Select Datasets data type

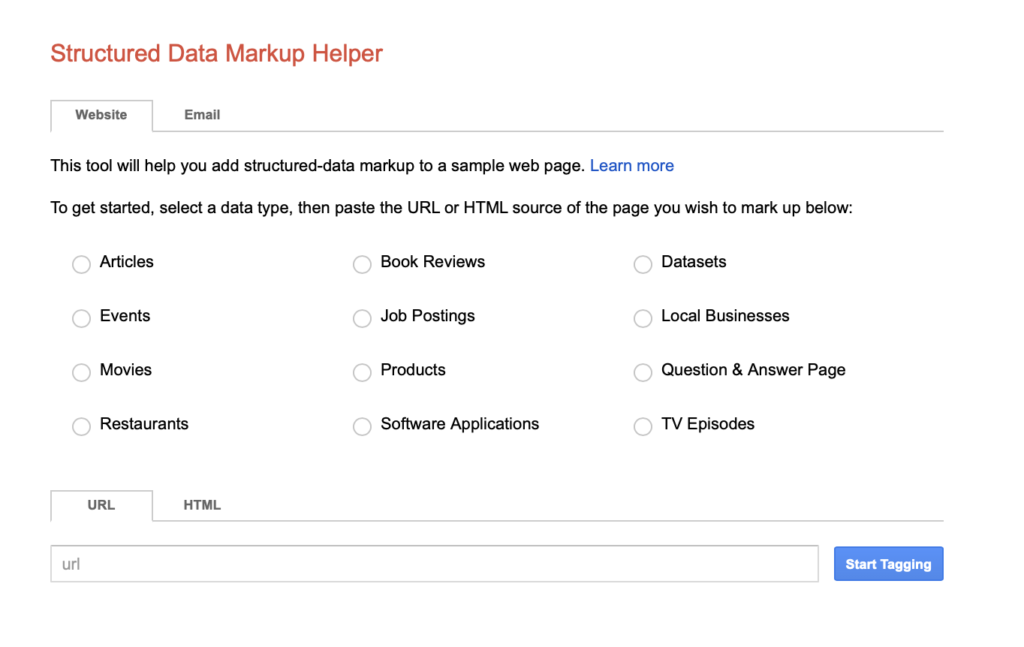pyautogui.click(x=643, y=264)
